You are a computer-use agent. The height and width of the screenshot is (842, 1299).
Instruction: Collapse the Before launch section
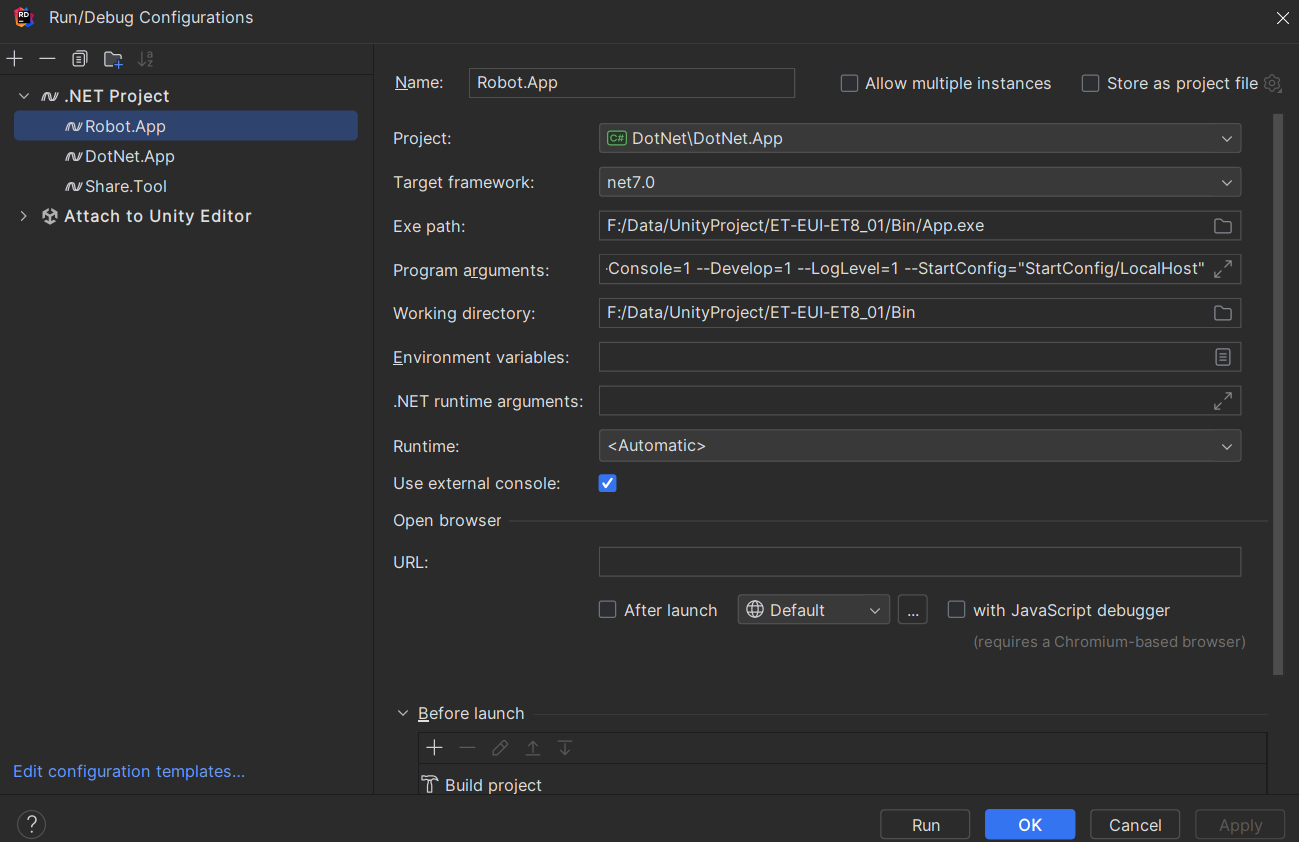point(403,713)
